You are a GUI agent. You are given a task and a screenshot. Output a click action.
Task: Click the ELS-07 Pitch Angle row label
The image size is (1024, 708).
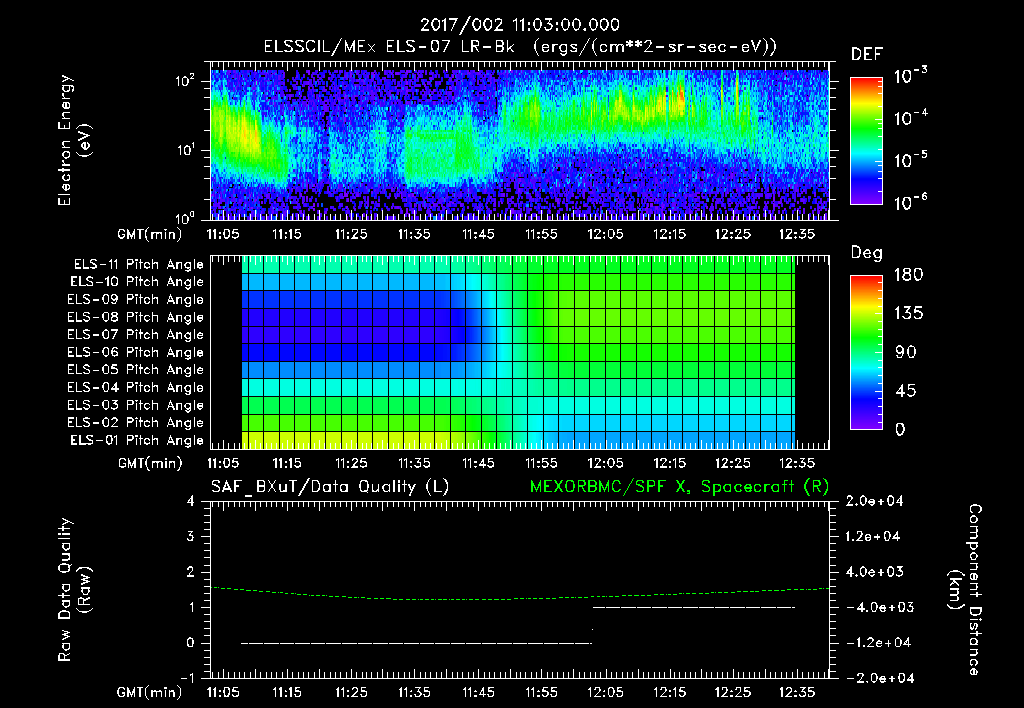(x=136, y=334)
